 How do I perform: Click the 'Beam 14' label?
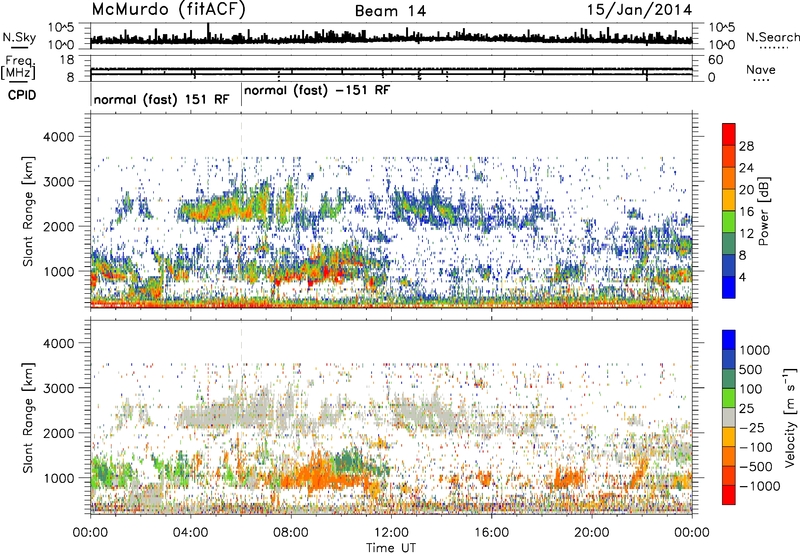click(390, 11)
